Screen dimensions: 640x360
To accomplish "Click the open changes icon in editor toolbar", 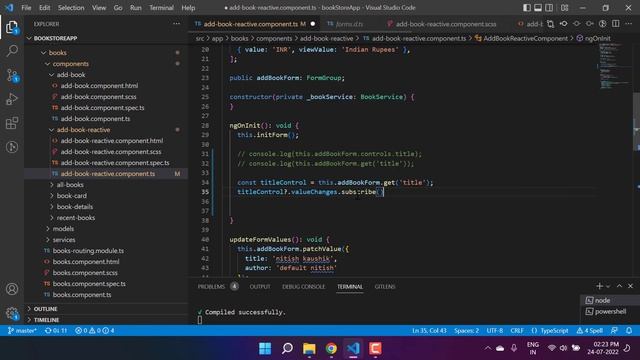I will pyautogui.click(x=550, y=24).
